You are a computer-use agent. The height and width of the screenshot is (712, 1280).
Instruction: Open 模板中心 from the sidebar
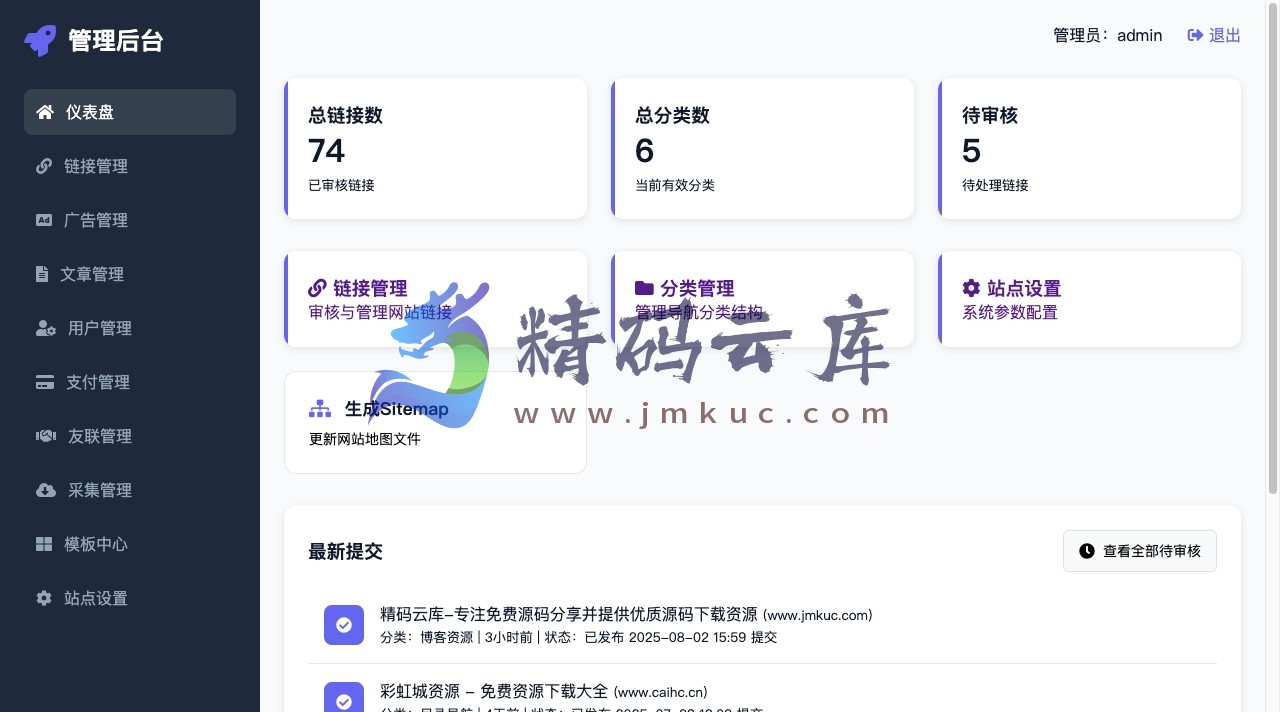click(x=130, y=544)
